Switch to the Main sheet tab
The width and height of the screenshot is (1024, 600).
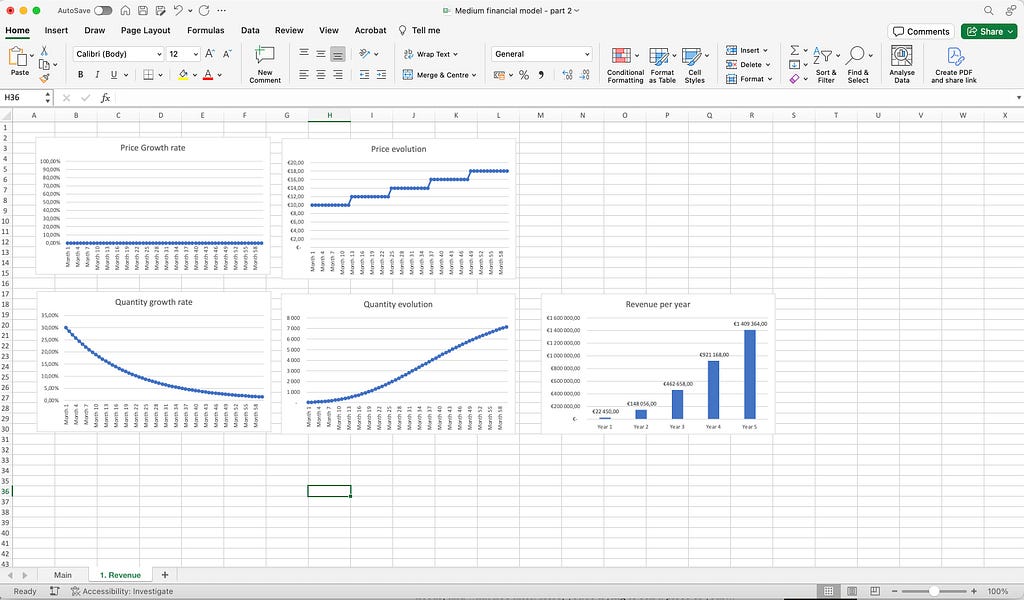(x=63, y=575)
